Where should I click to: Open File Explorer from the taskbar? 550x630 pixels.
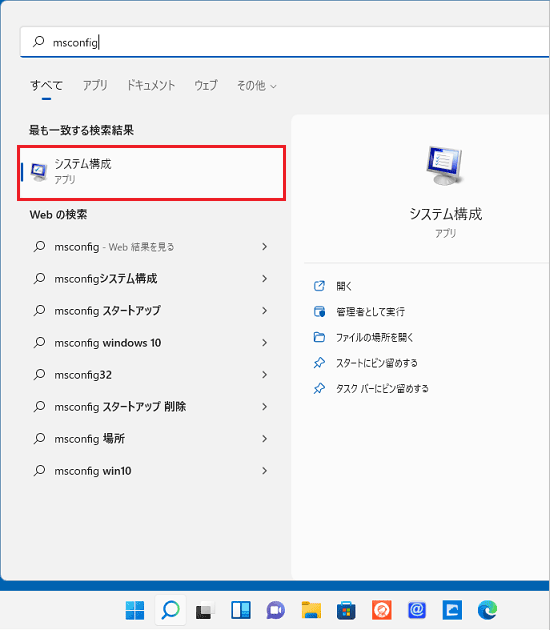tap(311, 610)
